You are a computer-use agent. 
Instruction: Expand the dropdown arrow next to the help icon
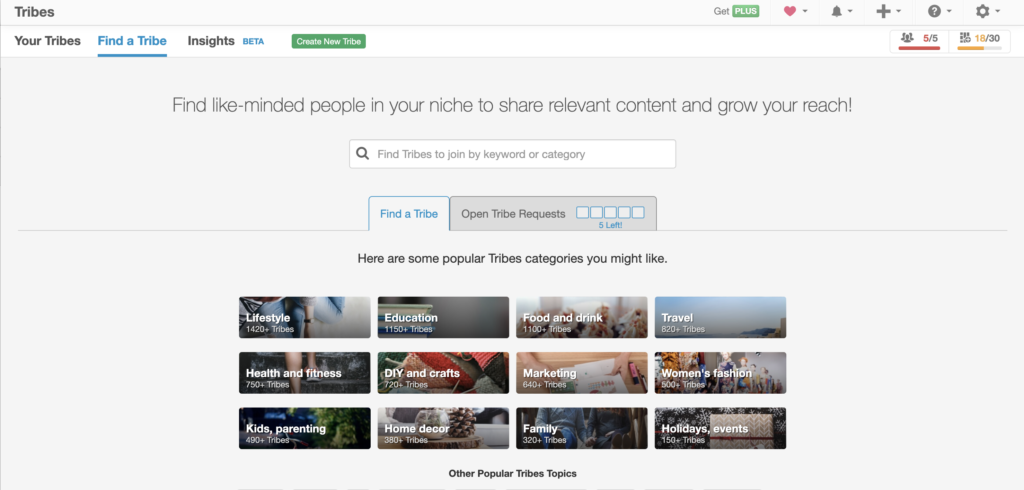[950, 12]
